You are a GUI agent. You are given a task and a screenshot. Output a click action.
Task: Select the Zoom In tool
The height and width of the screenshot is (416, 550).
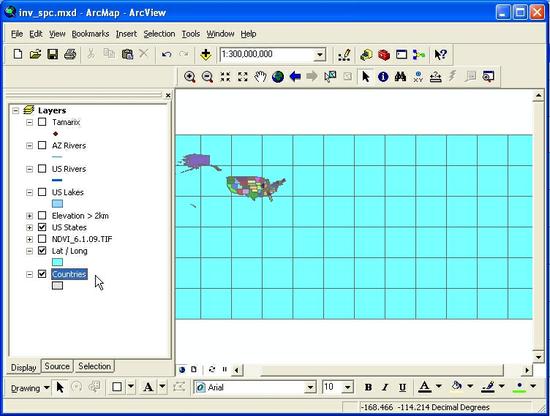pyautogui.click(x=190, y=77)
